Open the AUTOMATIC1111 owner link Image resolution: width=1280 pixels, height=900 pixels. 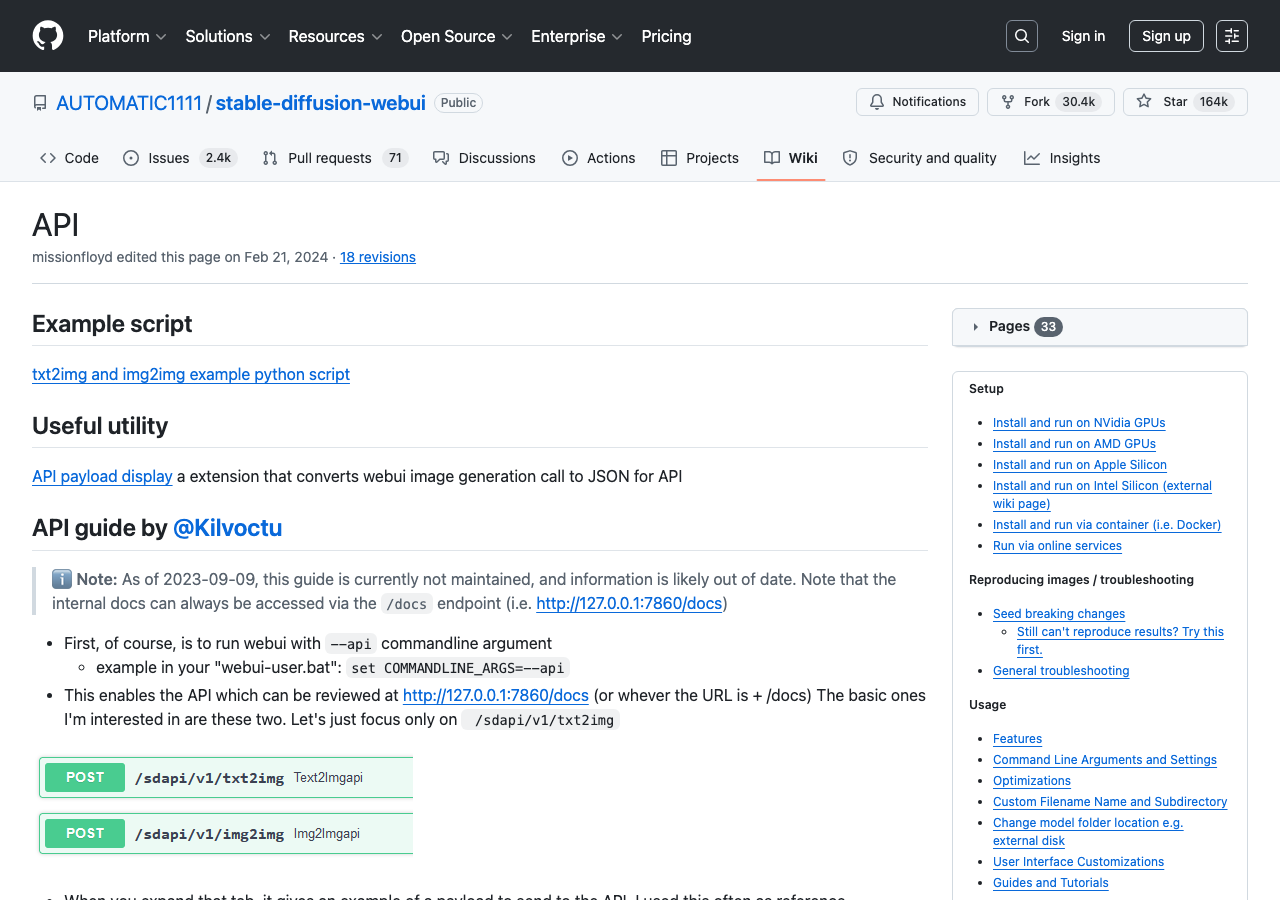pos(129,103)
